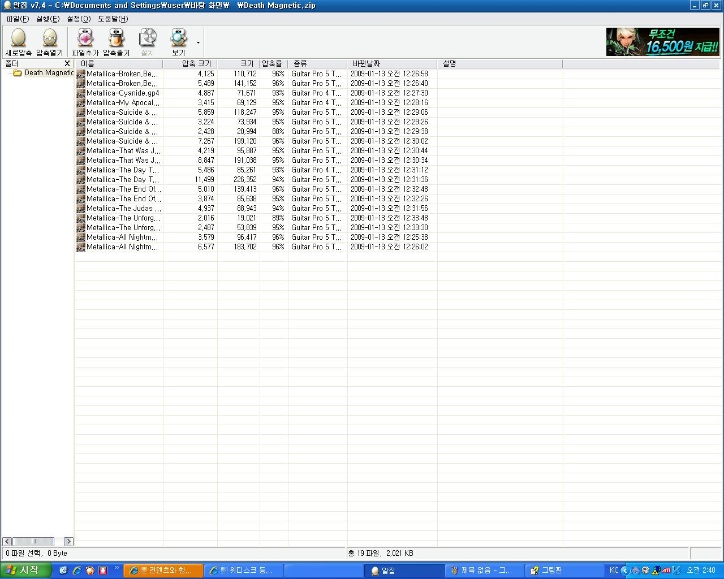Select the Metallica-The Day T.. row with compressed size 11,499
The width and height of the screenshot is (724, 579).
256,179
